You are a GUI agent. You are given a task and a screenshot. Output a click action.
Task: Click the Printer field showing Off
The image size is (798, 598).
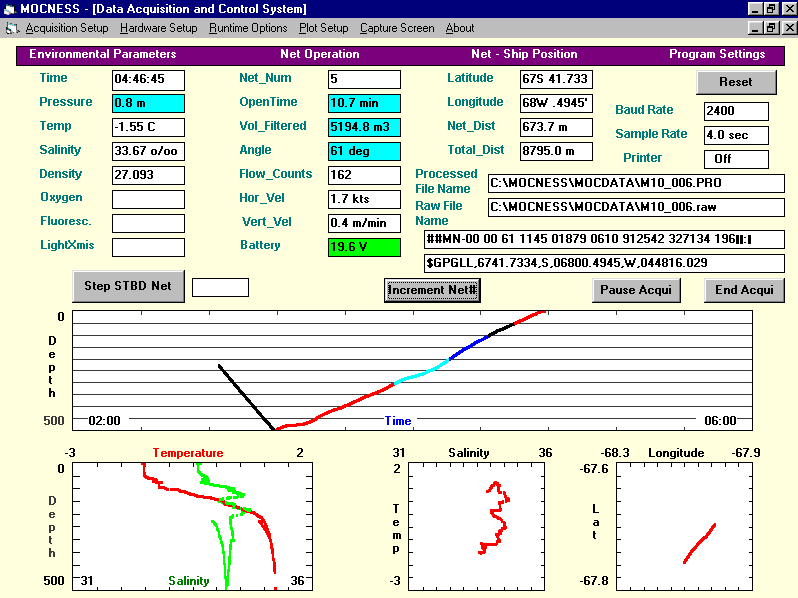[736, 159]
